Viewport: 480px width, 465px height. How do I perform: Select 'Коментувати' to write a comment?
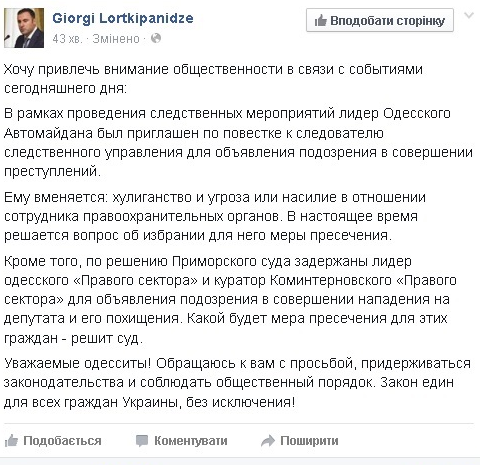pos(190,441)
